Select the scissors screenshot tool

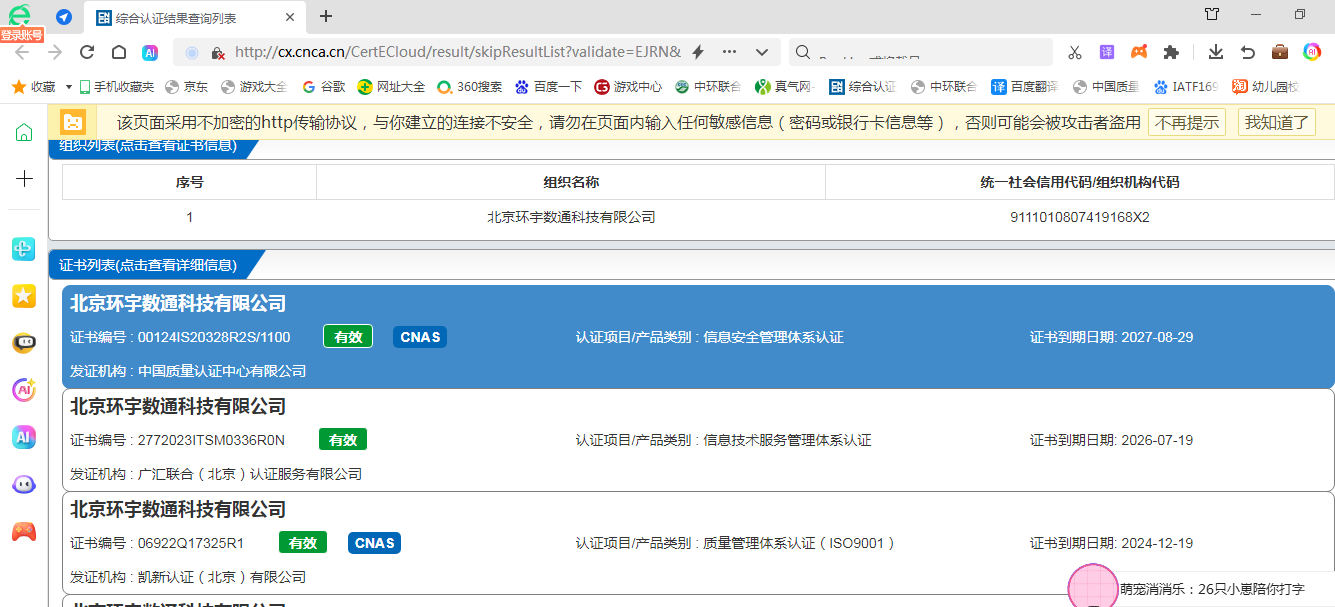click(x=1075, y=52)
